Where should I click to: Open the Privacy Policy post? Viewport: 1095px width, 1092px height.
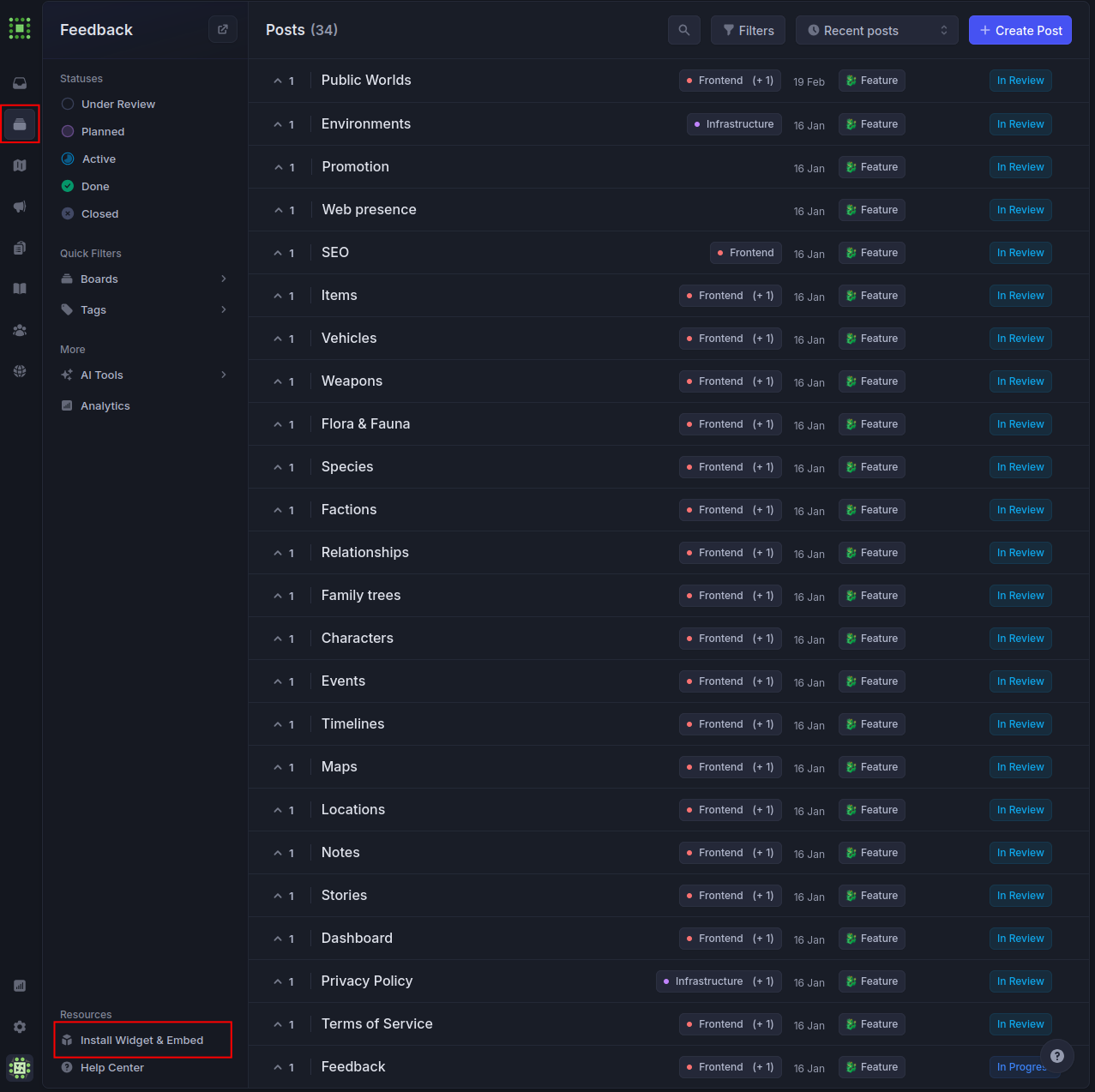tap(367, 981)
